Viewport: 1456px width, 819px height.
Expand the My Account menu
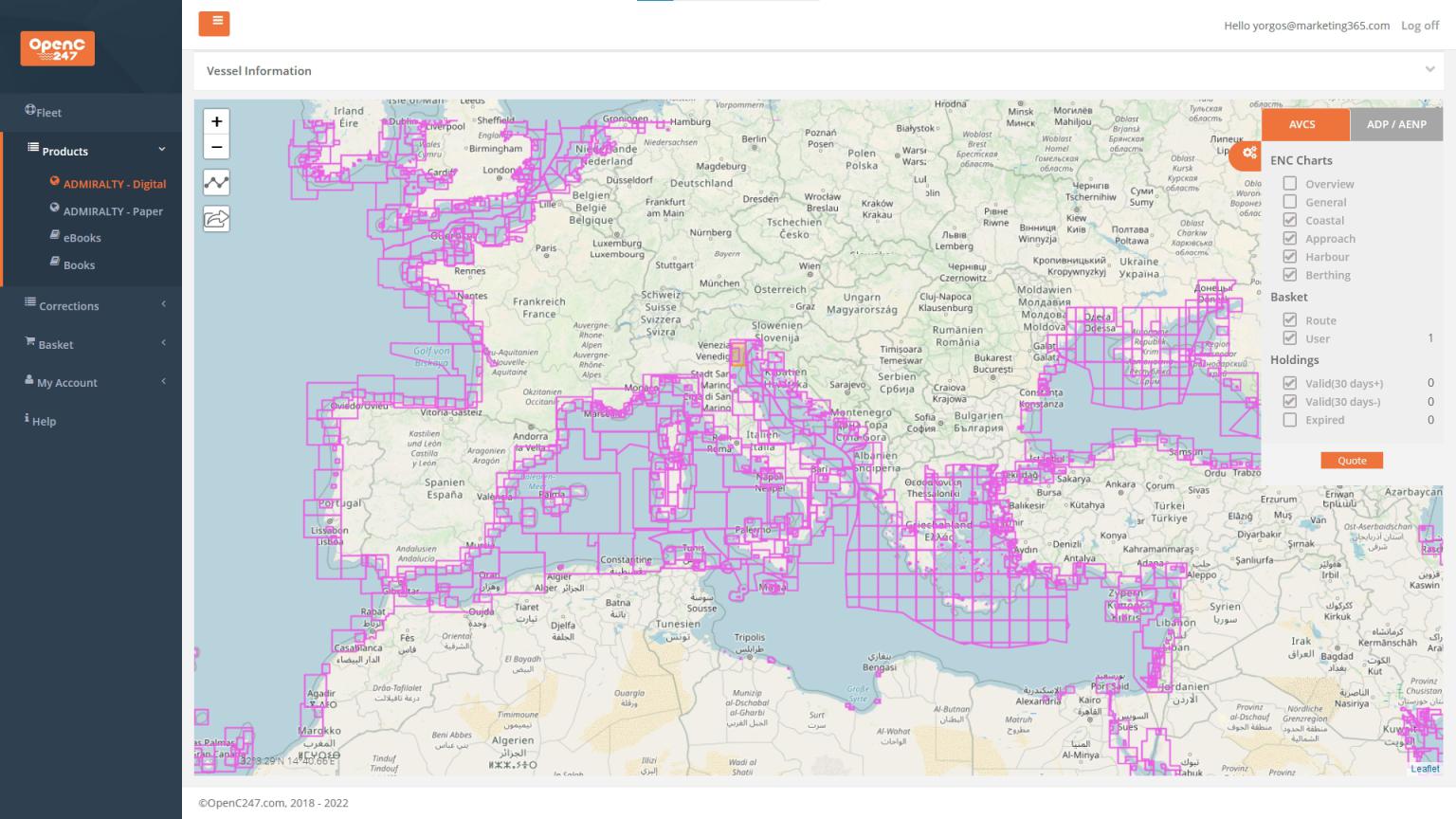tap(67, 382)
